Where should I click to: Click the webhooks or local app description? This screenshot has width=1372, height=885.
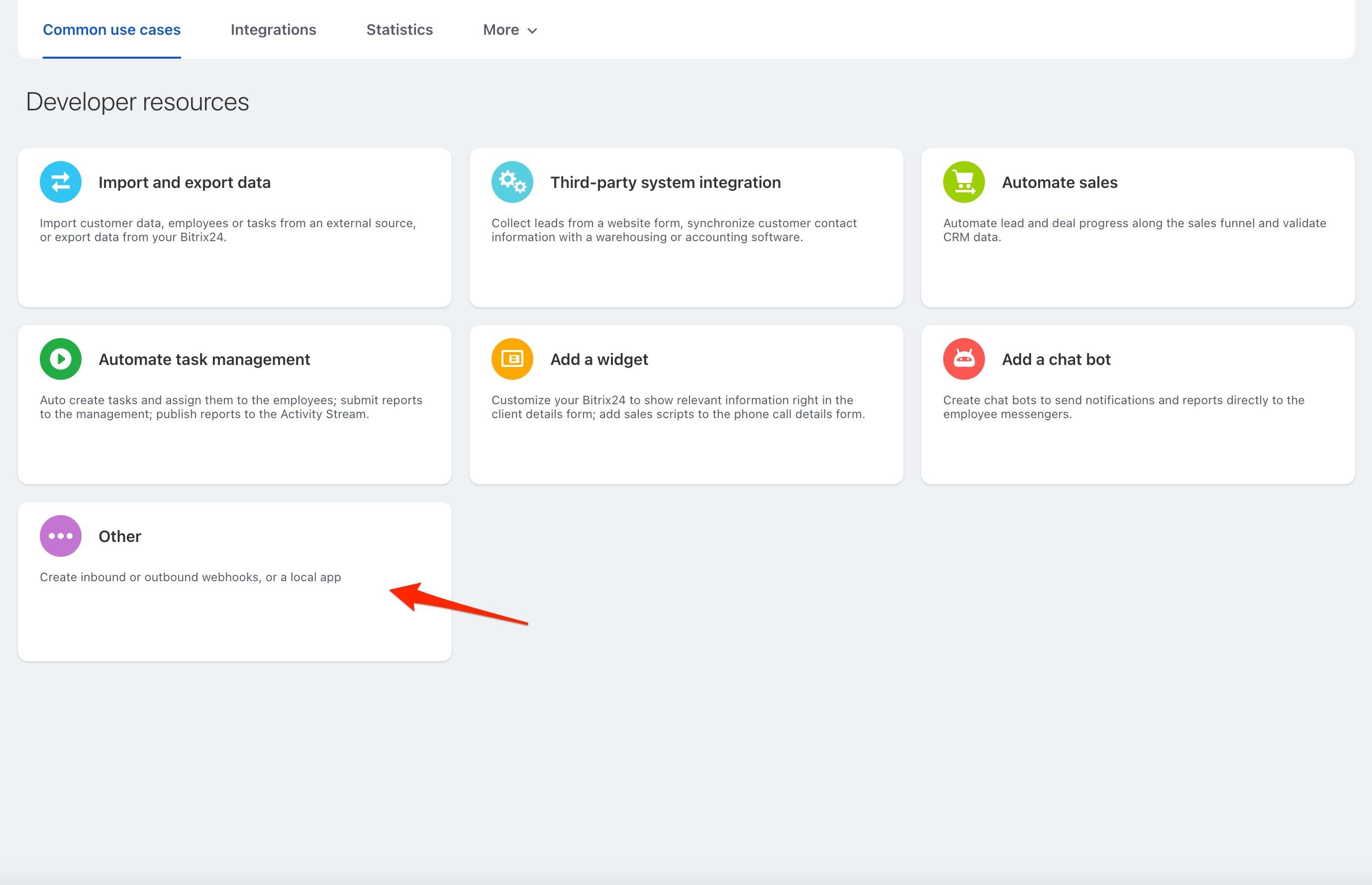[x=191, y=577]
